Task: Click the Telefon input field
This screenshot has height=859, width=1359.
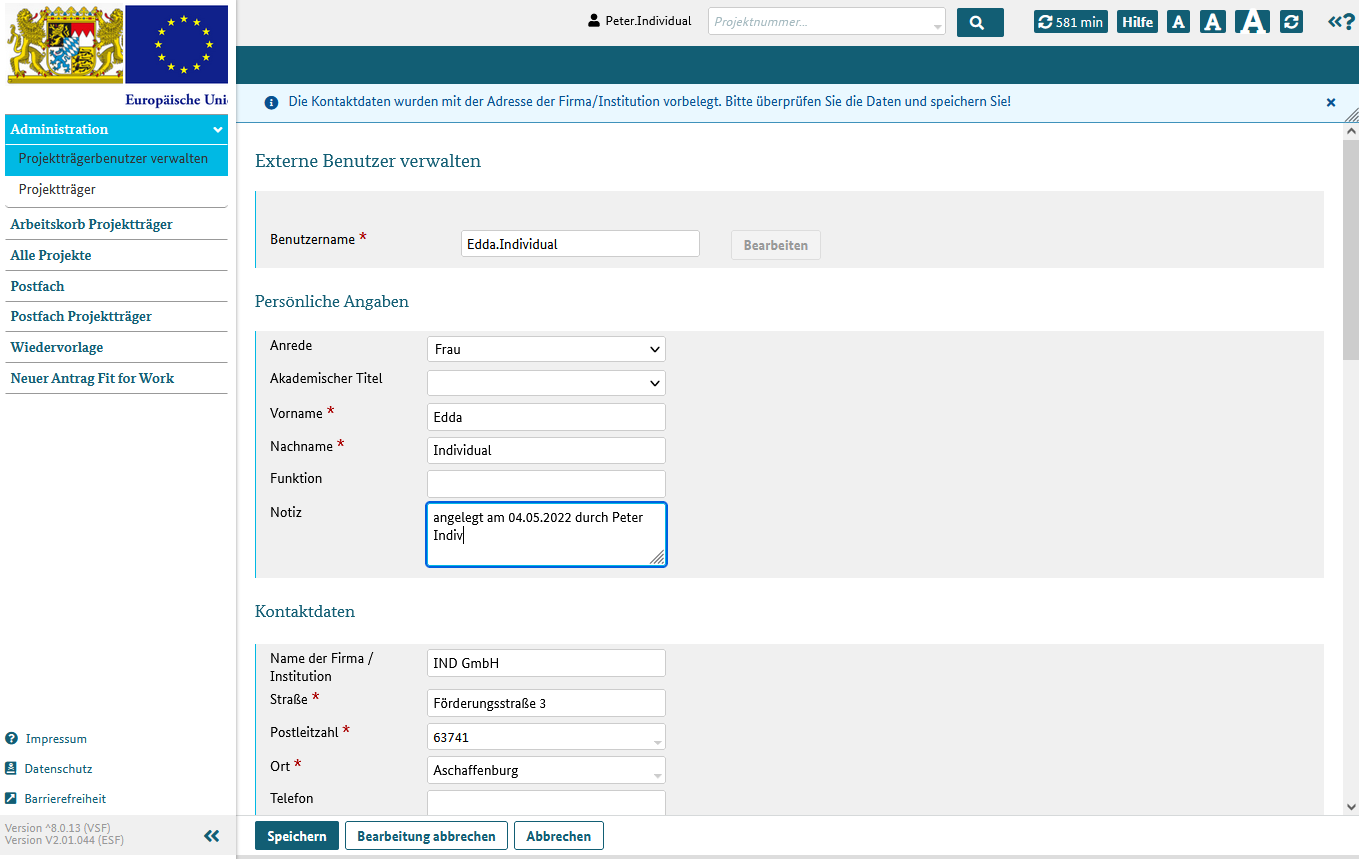Action: click(x=546, y=804)
